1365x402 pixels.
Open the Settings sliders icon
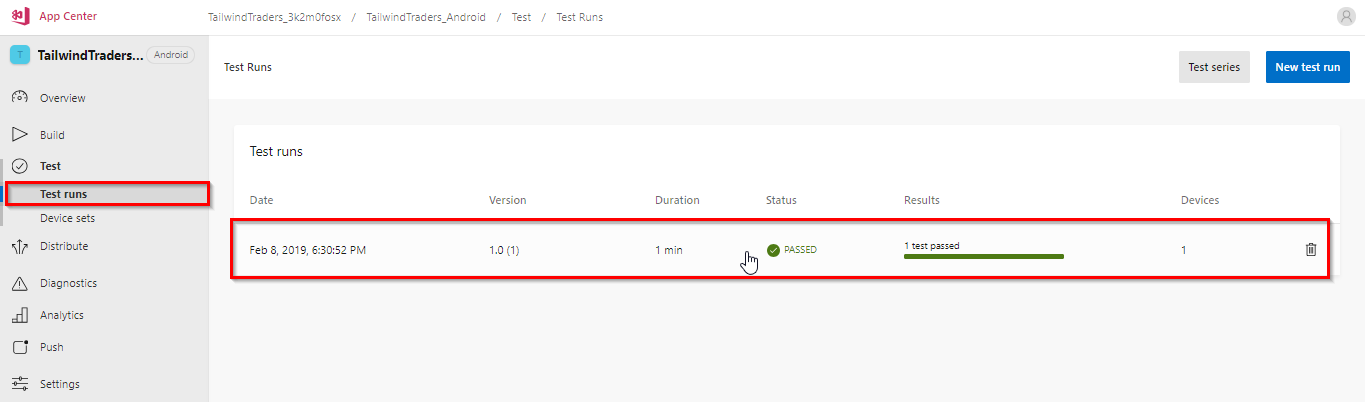[x=19, y=384]
